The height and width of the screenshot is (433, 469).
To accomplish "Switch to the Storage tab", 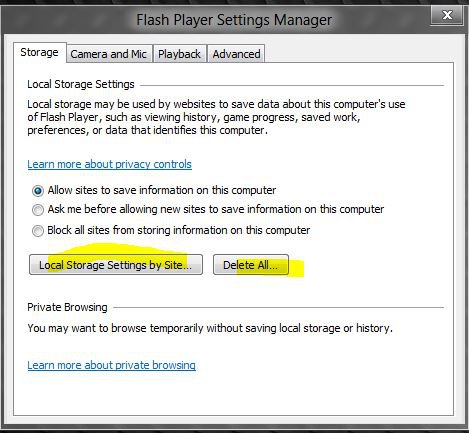I will (40, 52).
